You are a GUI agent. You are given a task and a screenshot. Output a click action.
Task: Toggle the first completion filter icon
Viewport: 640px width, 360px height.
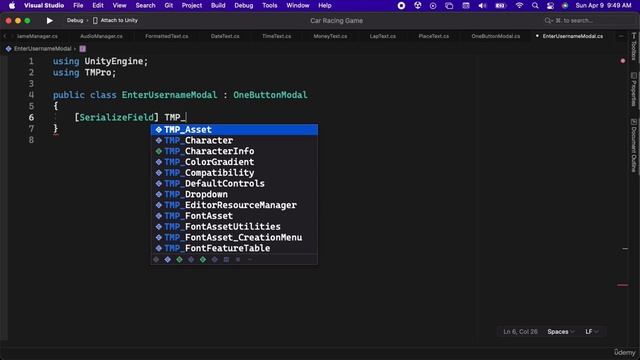pos(156,260)
